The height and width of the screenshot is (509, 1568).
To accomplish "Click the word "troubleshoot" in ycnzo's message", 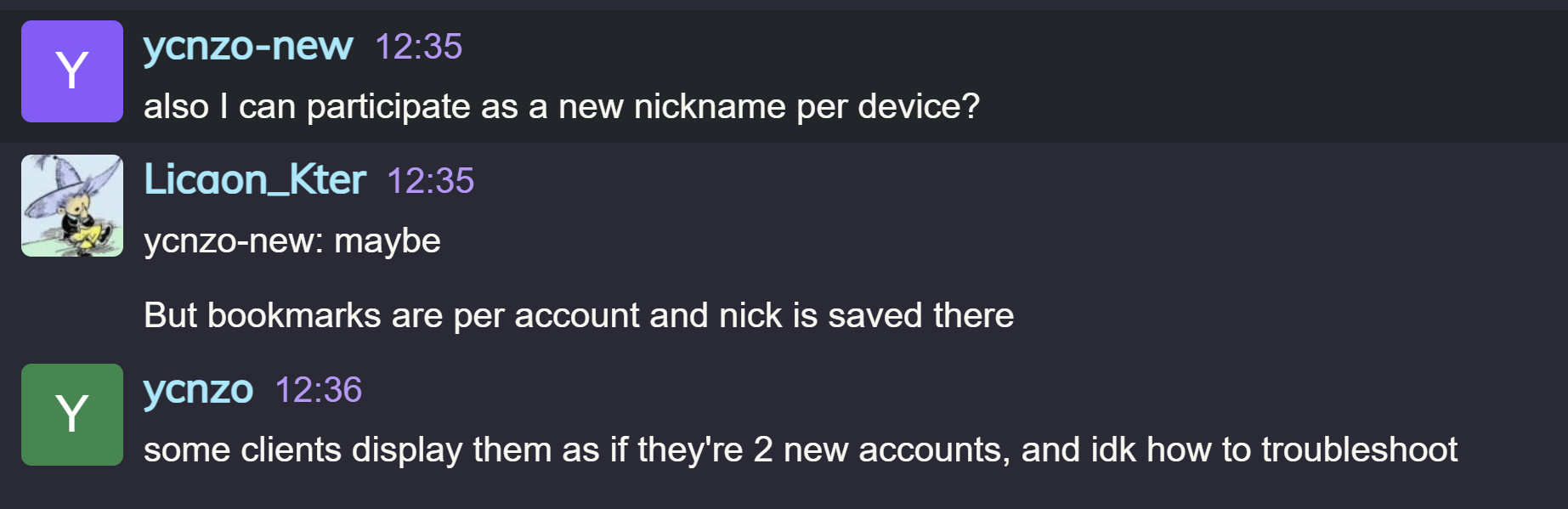I will (x=1359, y=450).
